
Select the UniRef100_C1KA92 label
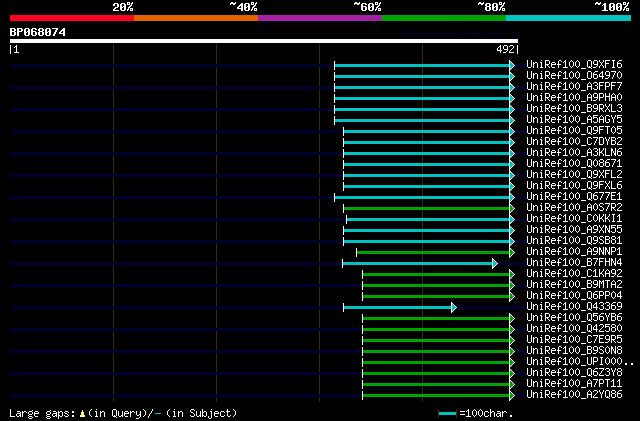(574, 274)
